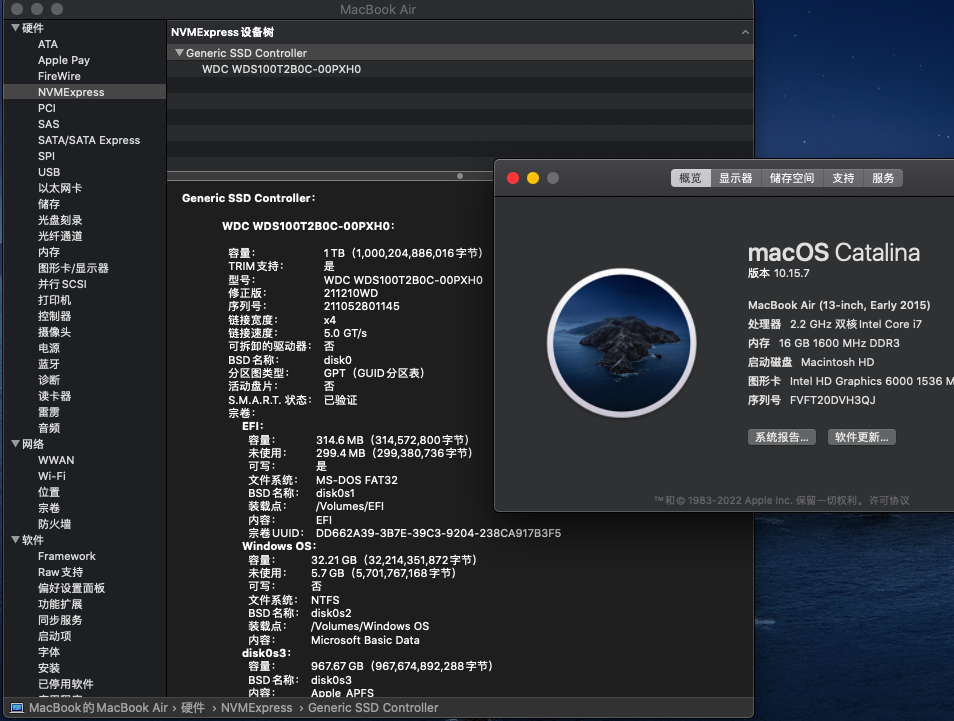Collapse the 硬件 category triangle
Image resolution: width=954 pixels, height=721 pixels.
tap(15, 28)
